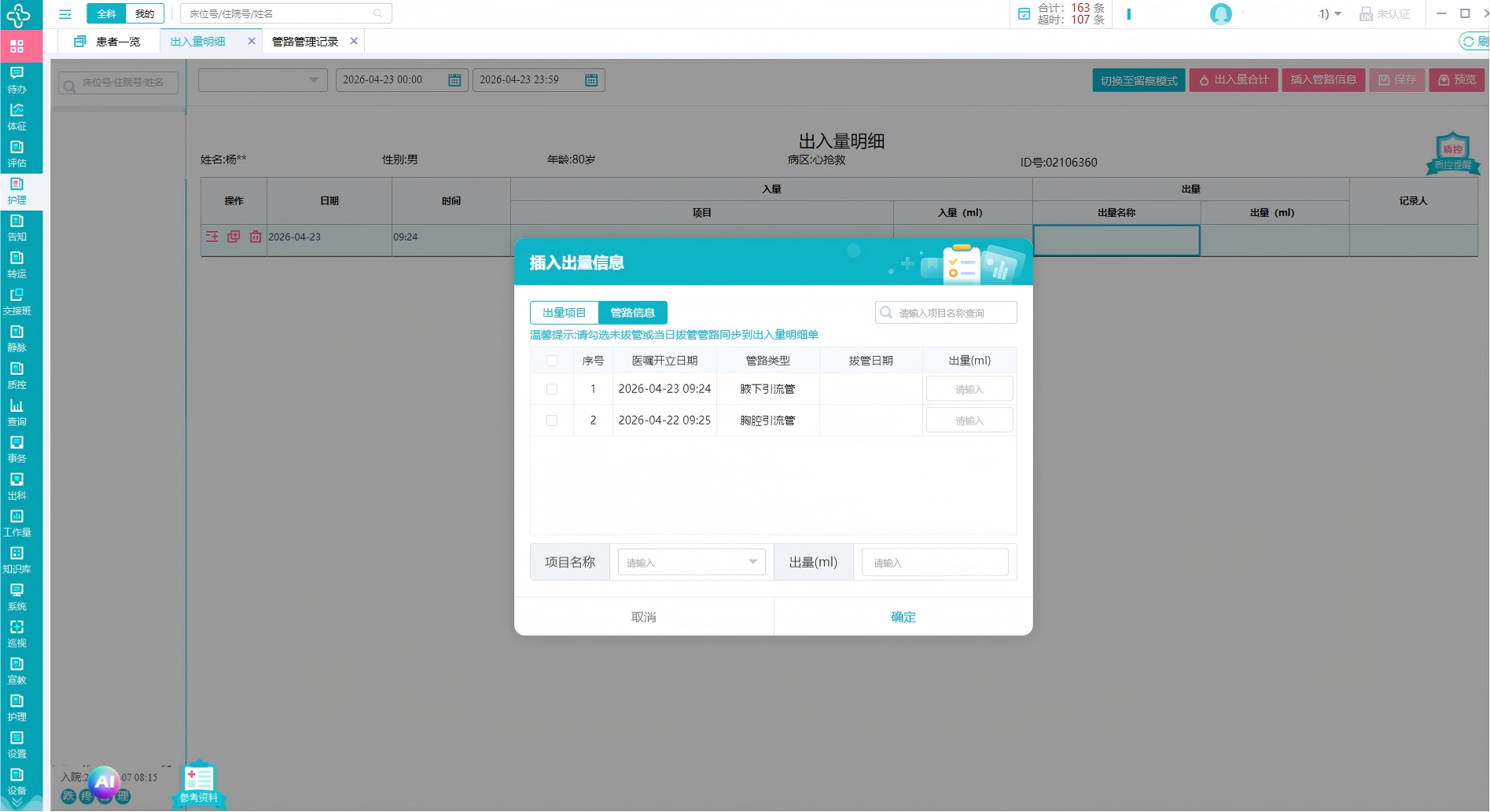Switch to the 出量项目 tab
Image resolution: width=1490 pixels, height=812 pixels.
click(x=565, y=313)
